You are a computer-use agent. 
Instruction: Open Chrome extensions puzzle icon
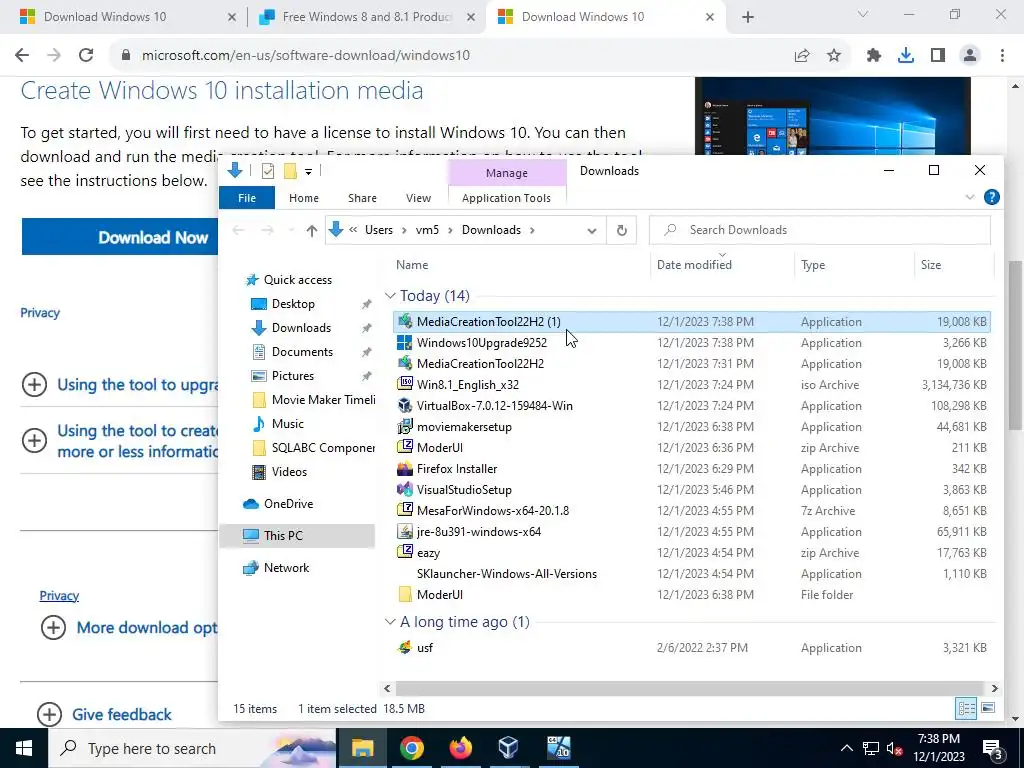click(874, 56)
